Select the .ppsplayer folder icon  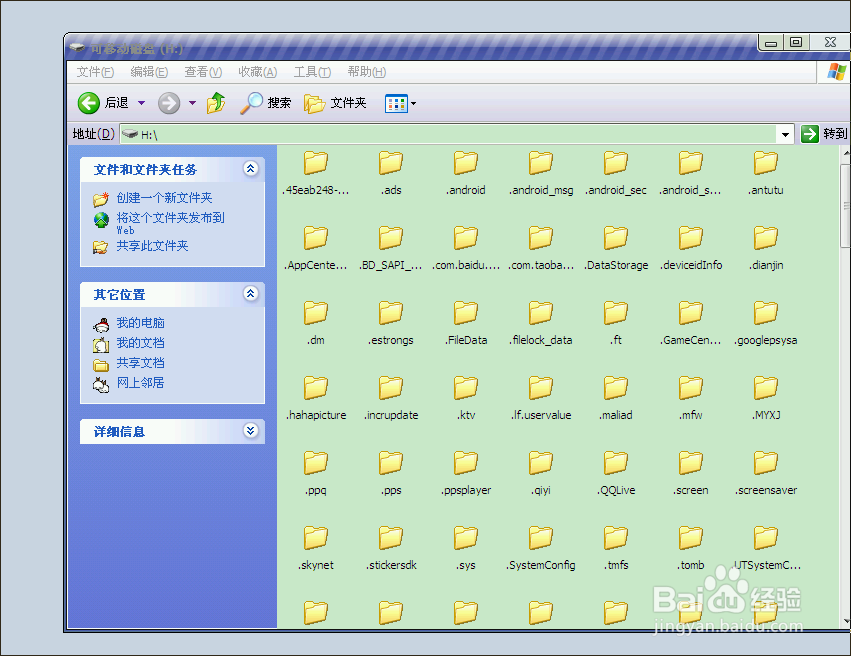pyautogui.click(x=466, y=462)
